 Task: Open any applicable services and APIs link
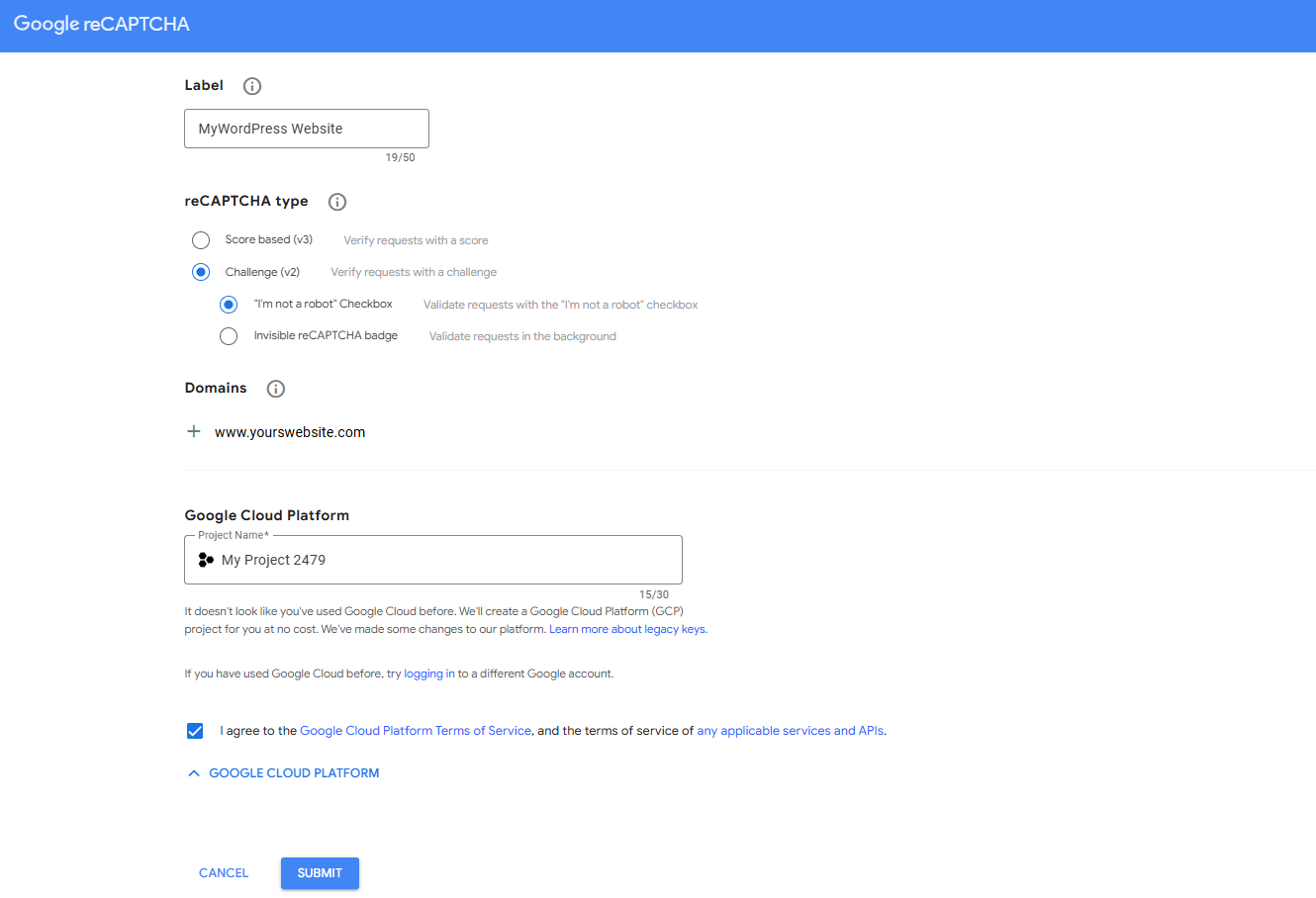(x=791, y=731)
